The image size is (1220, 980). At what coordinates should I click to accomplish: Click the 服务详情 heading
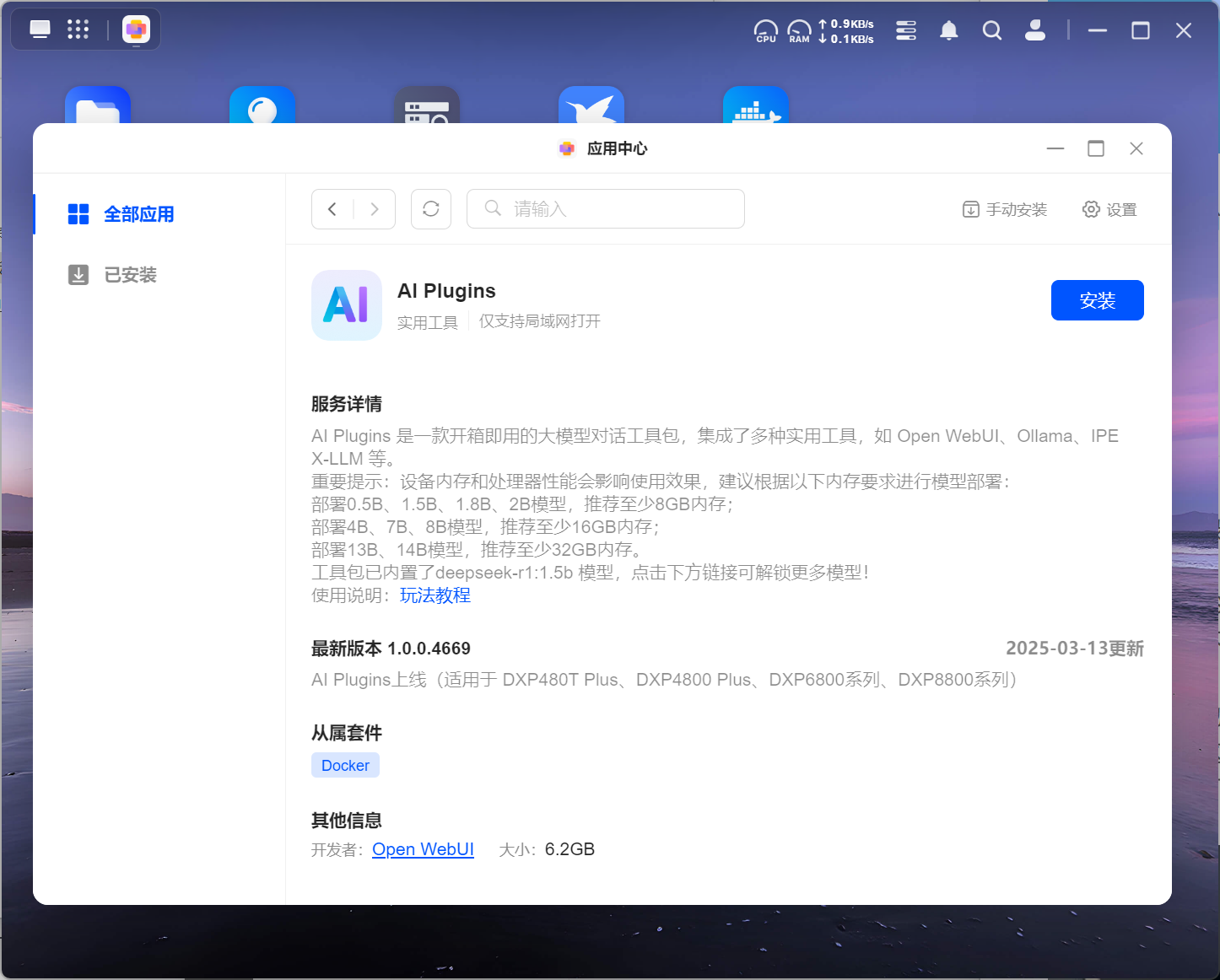(347, 404)
